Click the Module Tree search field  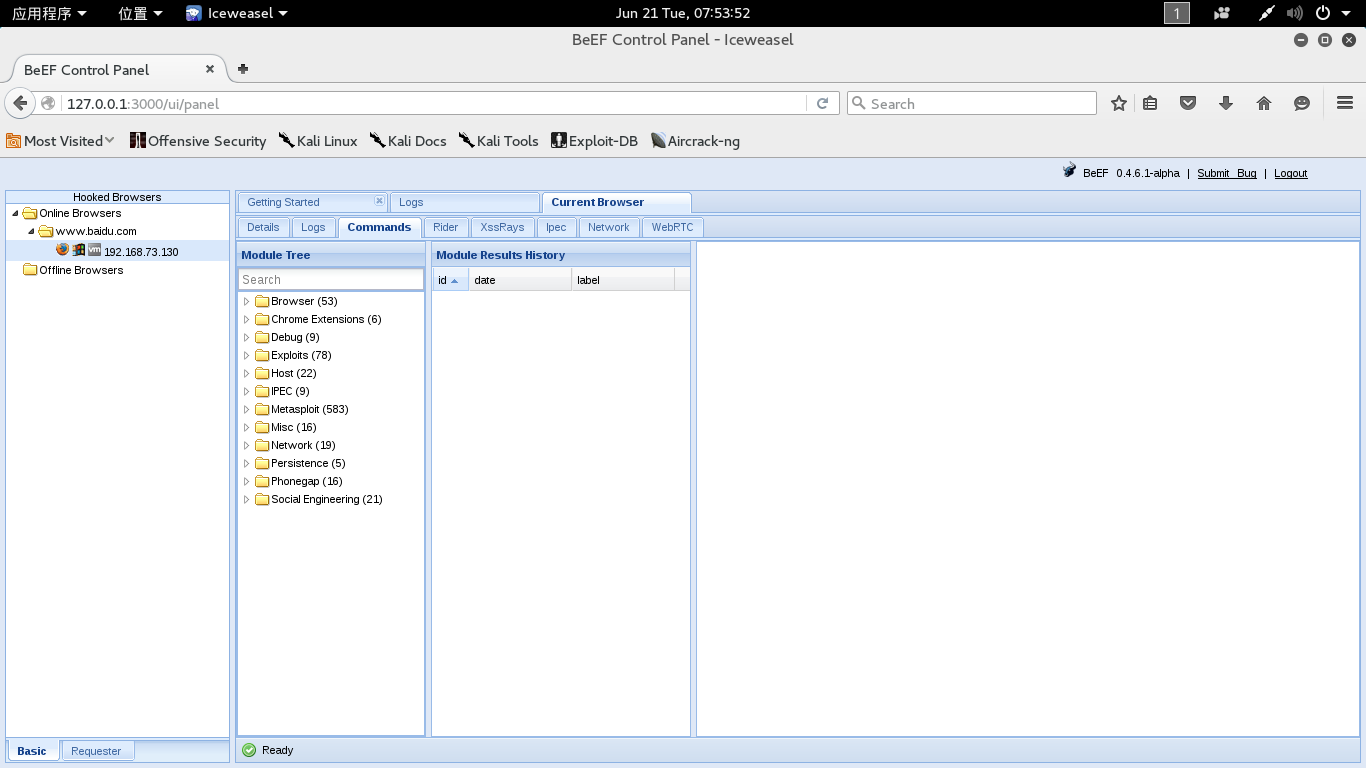click(331, 280)
